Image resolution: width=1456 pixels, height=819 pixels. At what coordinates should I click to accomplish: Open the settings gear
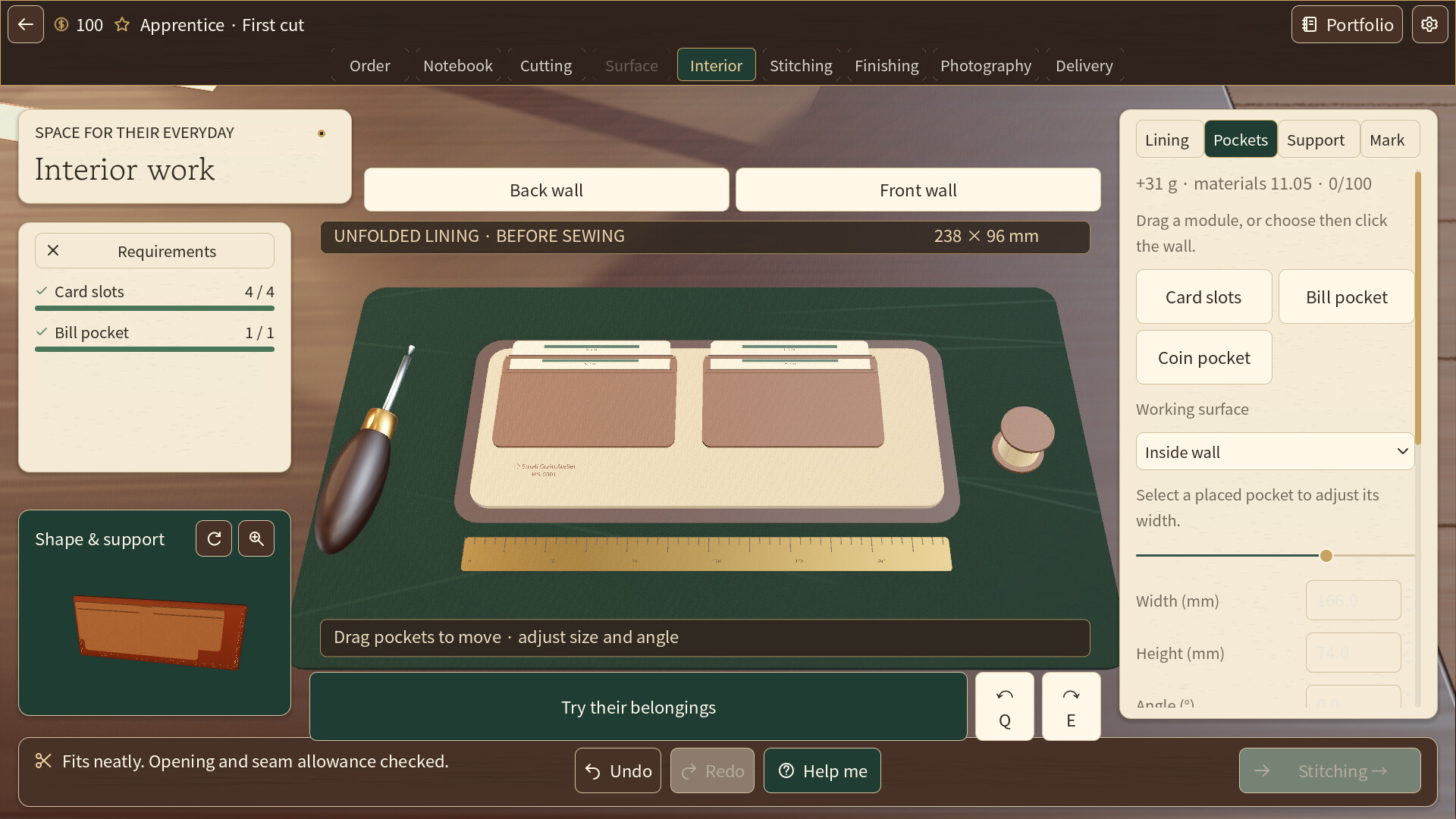tap(1429, 24)
